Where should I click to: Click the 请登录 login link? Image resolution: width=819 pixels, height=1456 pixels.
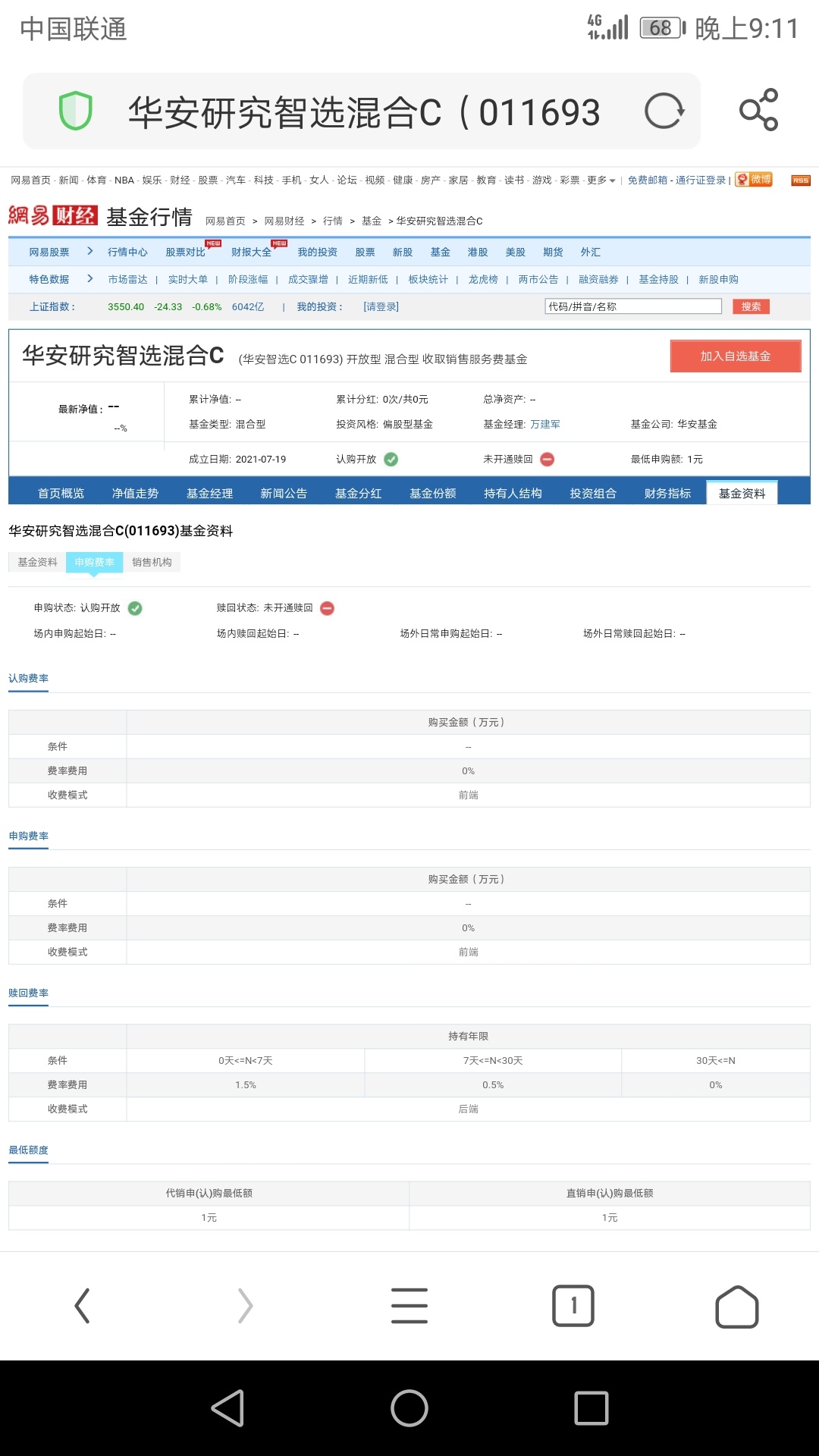click(381, 306)
